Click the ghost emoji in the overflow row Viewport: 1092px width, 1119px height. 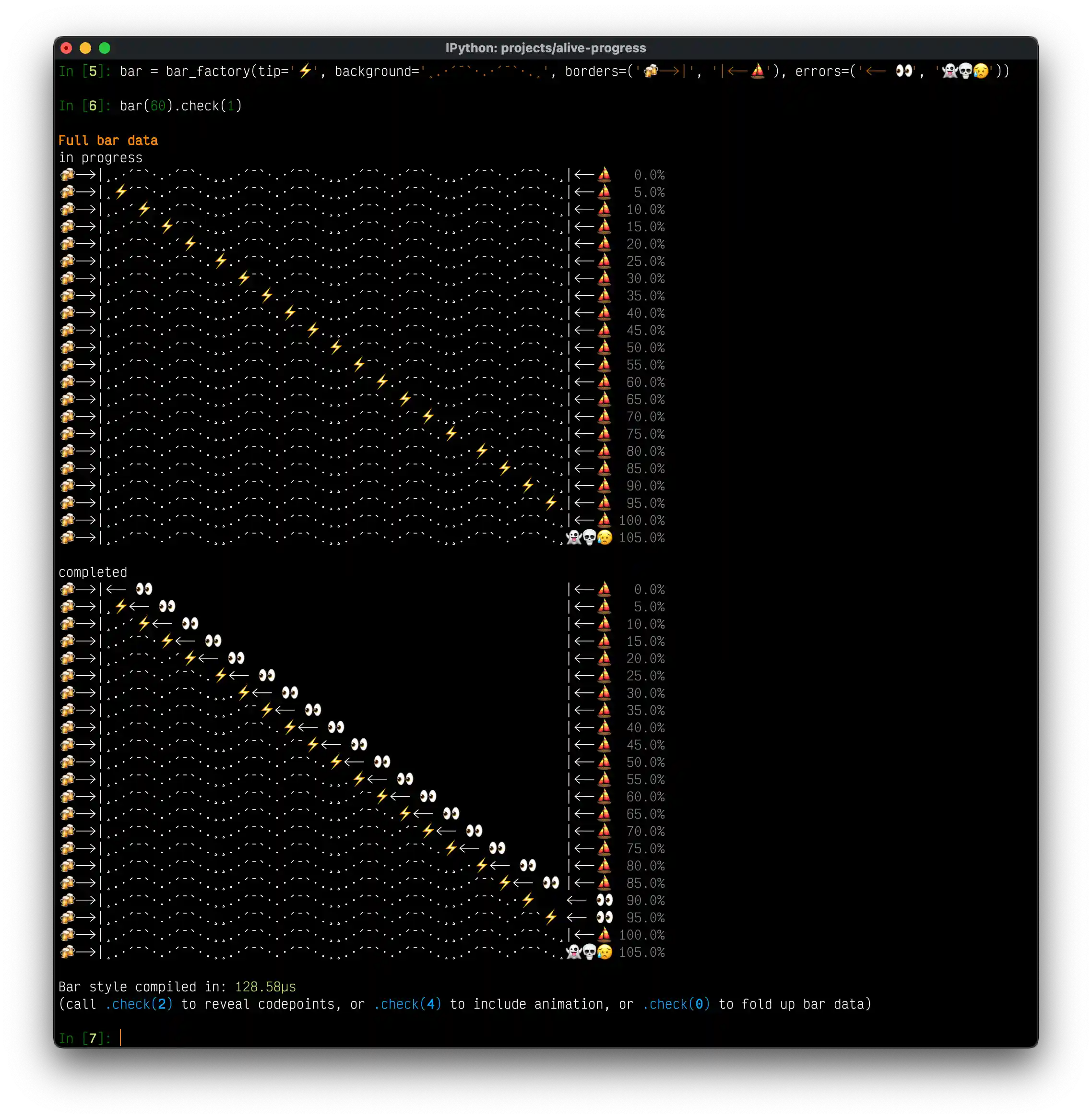click(x=572, y=538)
